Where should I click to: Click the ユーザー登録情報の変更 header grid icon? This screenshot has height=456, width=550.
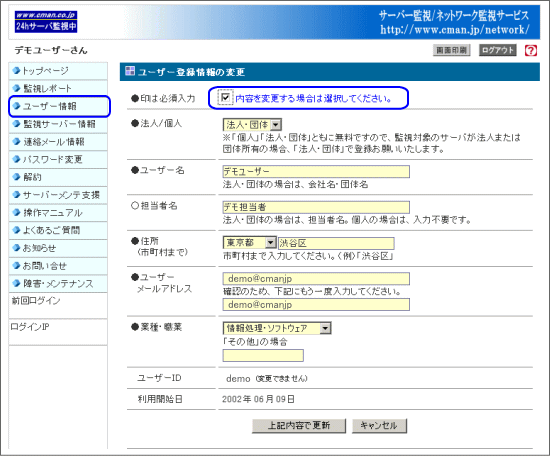(130, 71)
